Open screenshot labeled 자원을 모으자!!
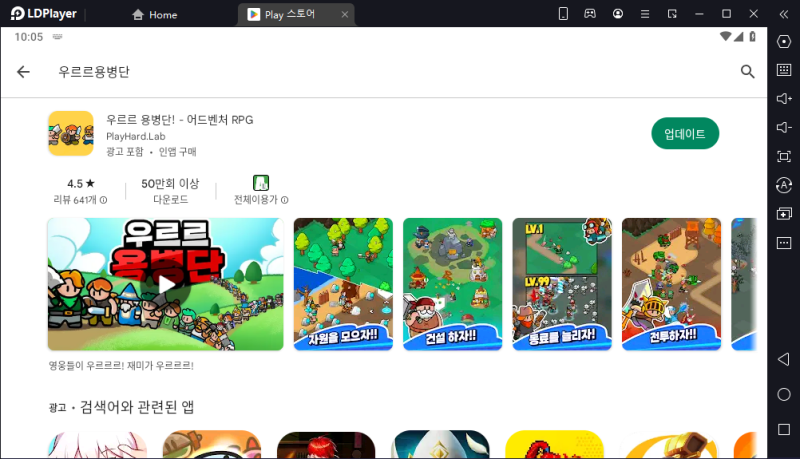800x459 pixels. pos(343,284)
